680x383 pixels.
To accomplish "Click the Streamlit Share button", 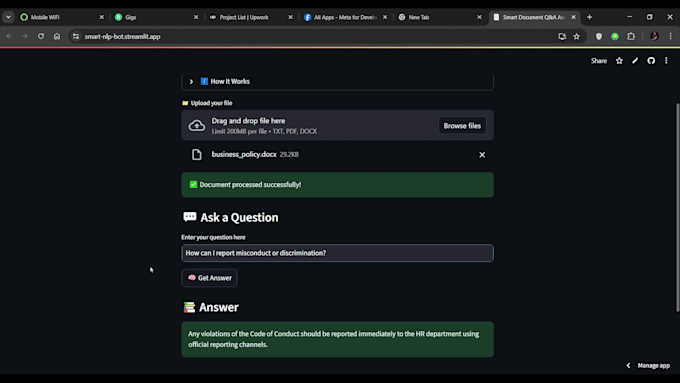I will click(x=598, y=61).
